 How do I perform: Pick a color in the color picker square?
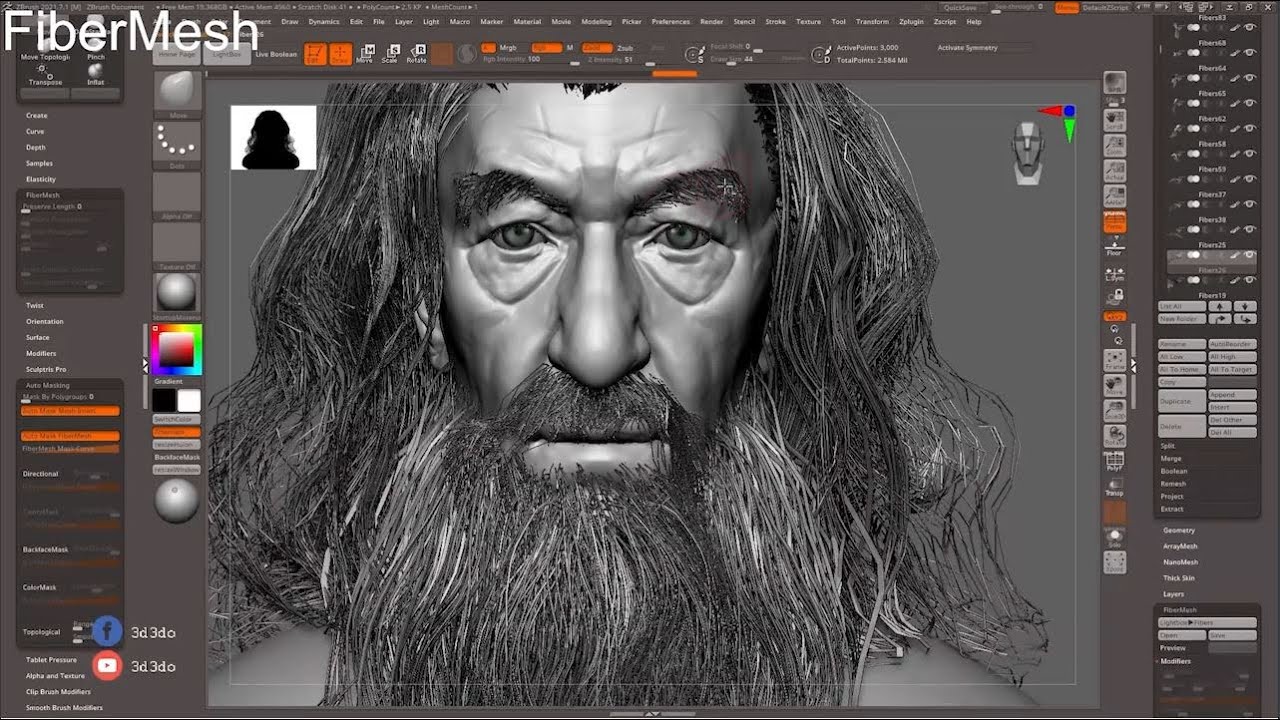point(177,349)
